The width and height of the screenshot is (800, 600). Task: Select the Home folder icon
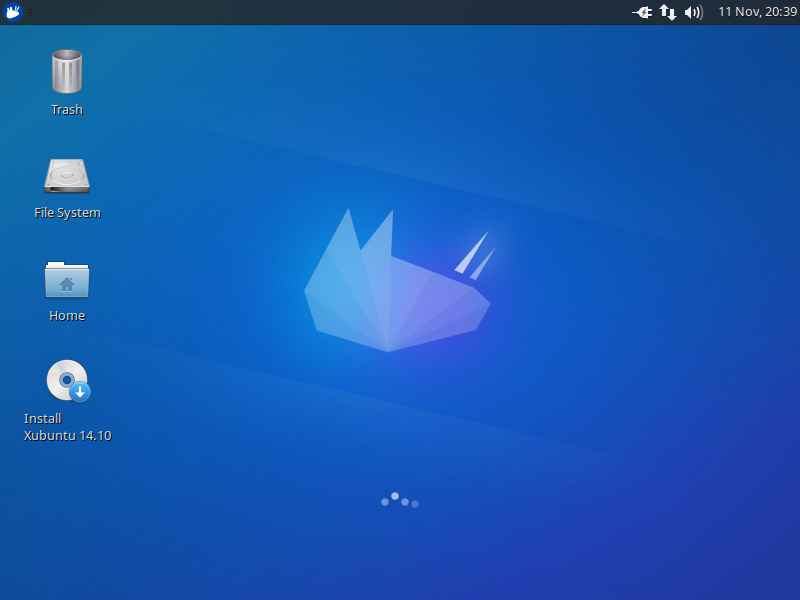(67, 279)
